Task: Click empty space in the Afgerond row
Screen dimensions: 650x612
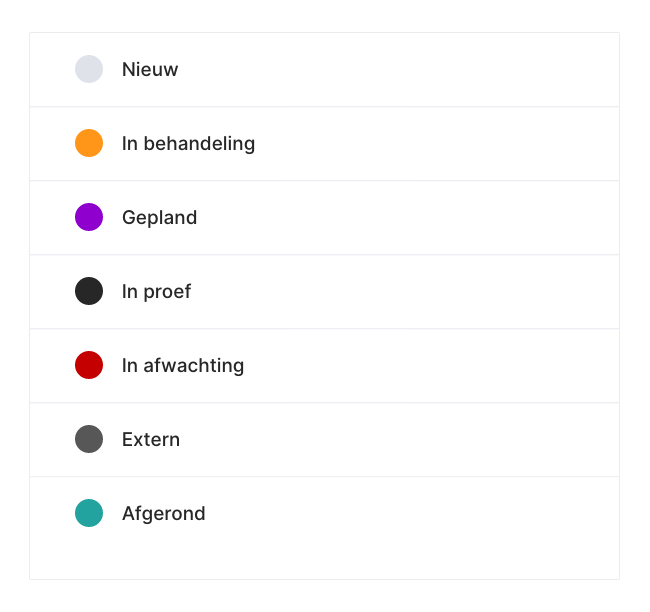Action: (420, 514)
